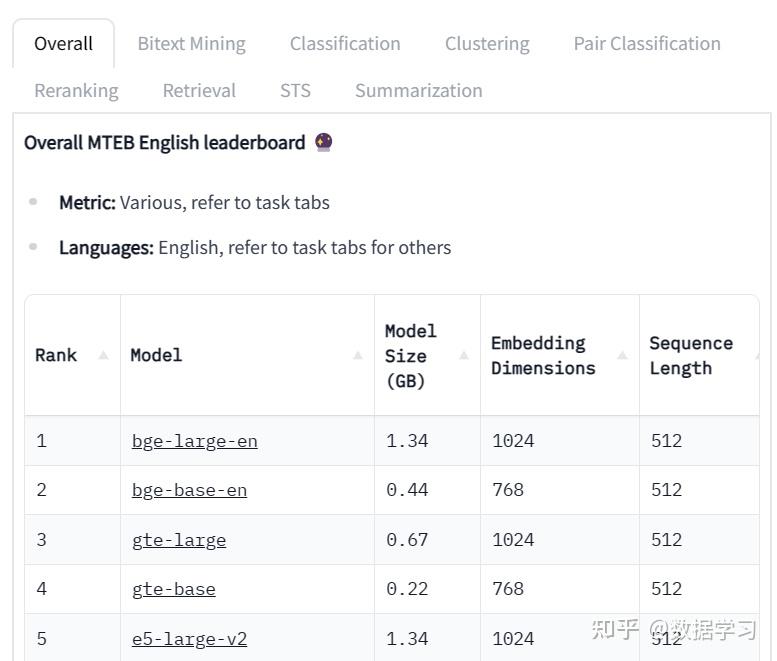Screen dimensions: 777x661
Task: Go to the Pair Classification tab
Action: click(x=647, y=44)
